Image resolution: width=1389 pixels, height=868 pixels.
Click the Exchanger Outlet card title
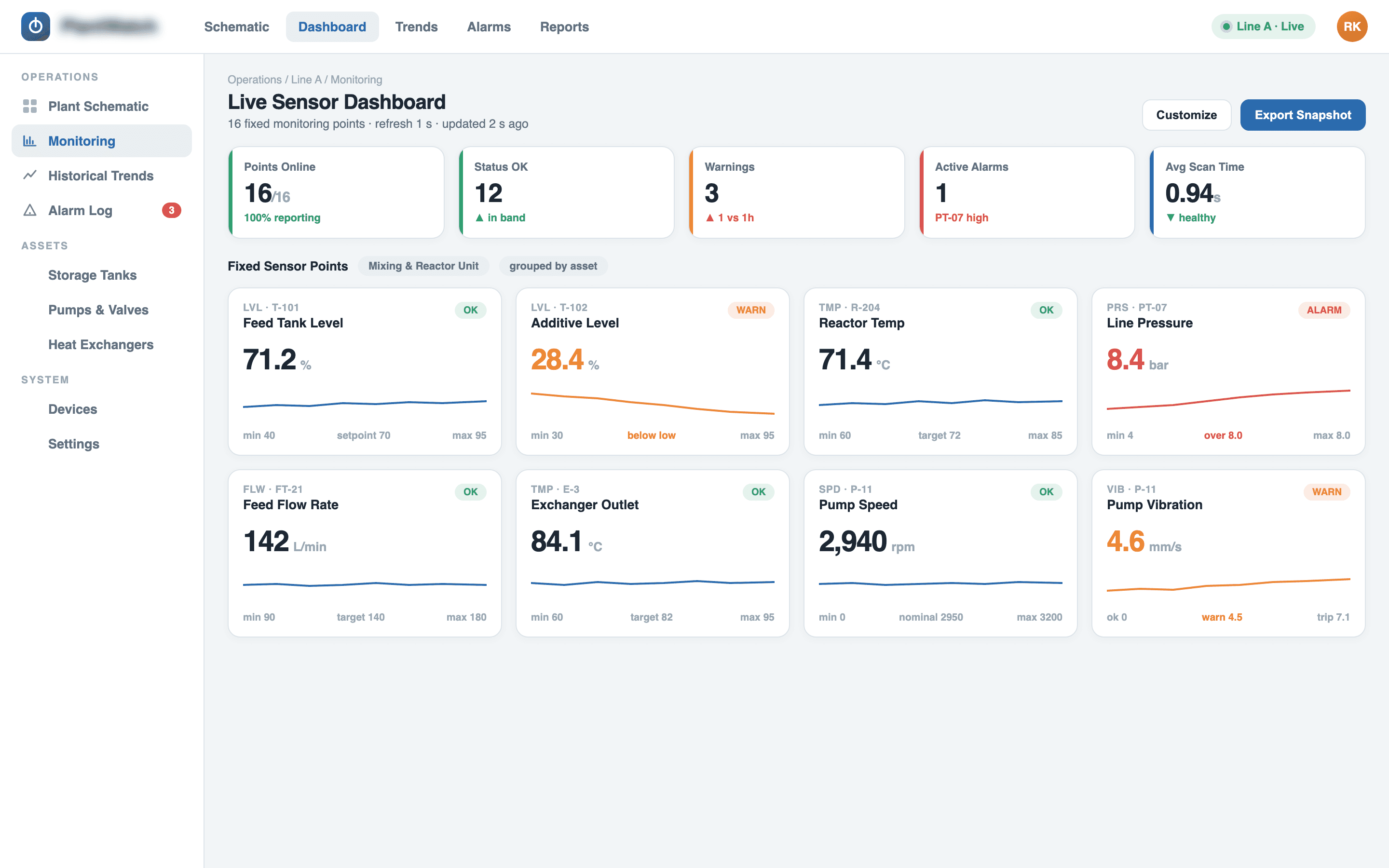click(x=585, y=504)
